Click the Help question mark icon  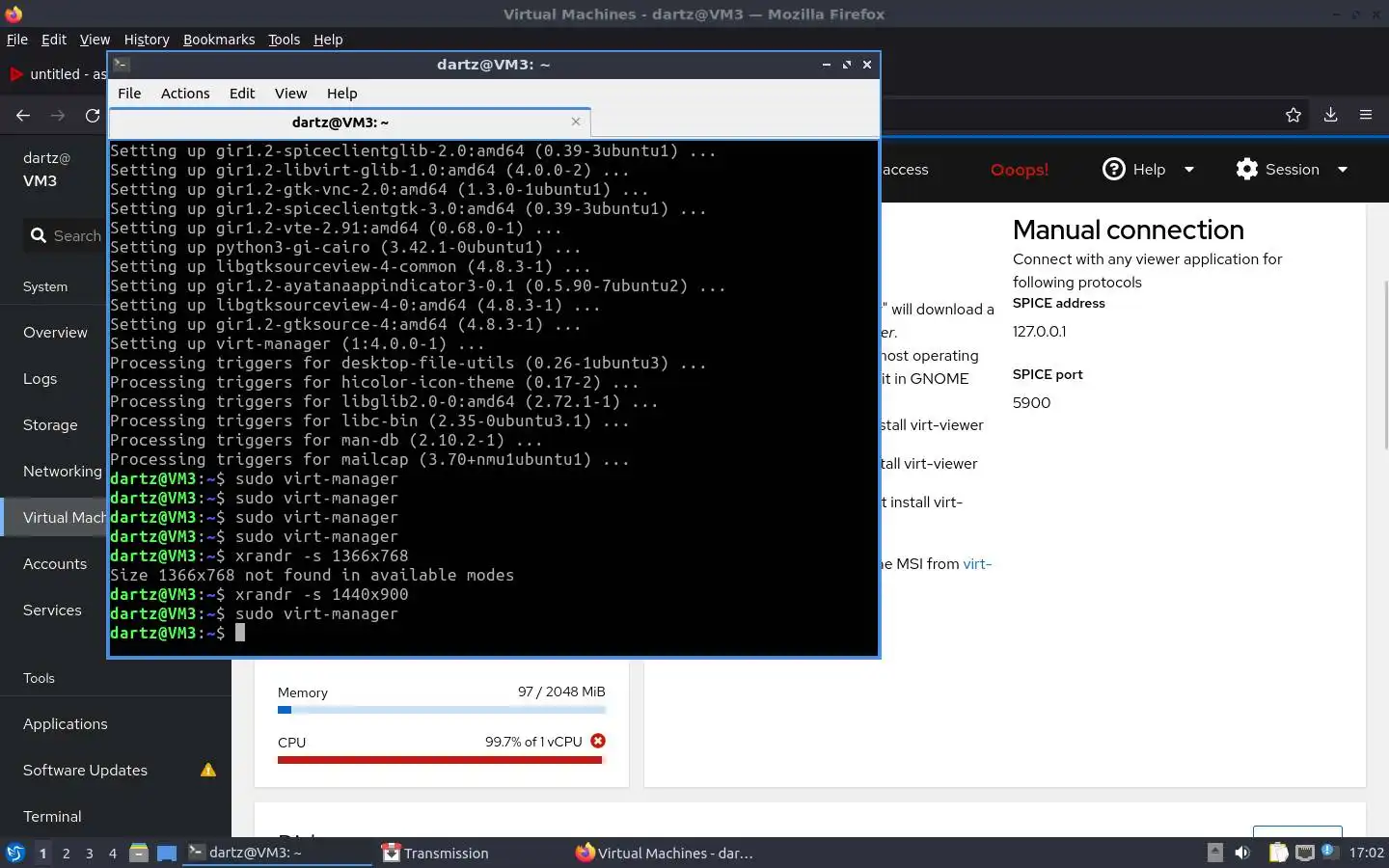(x=1114, y=169)
